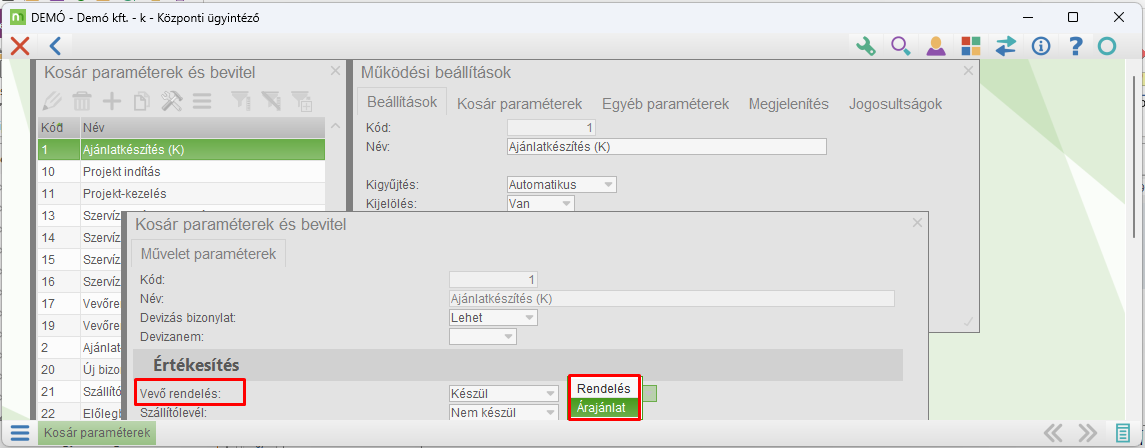
Task: Click the funnel with plus icon
Action: point(302,101)
